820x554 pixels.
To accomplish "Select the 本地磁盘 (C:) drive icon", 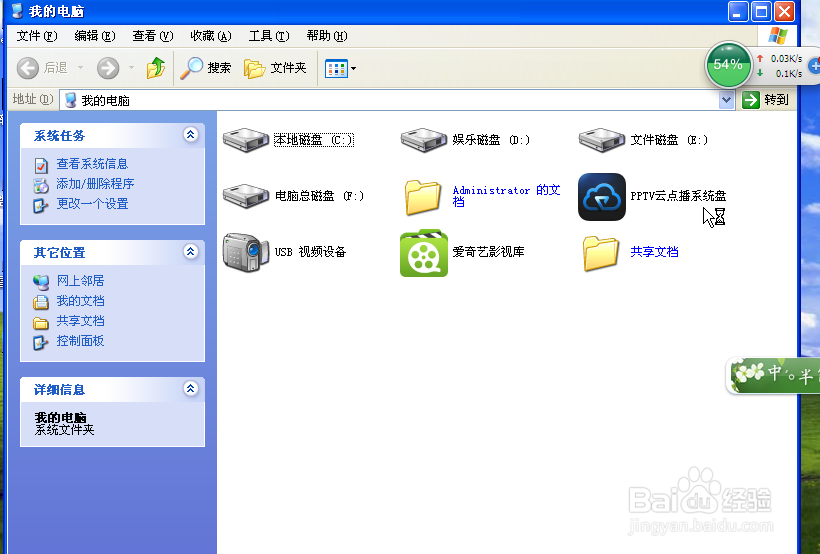I will 246,140.
